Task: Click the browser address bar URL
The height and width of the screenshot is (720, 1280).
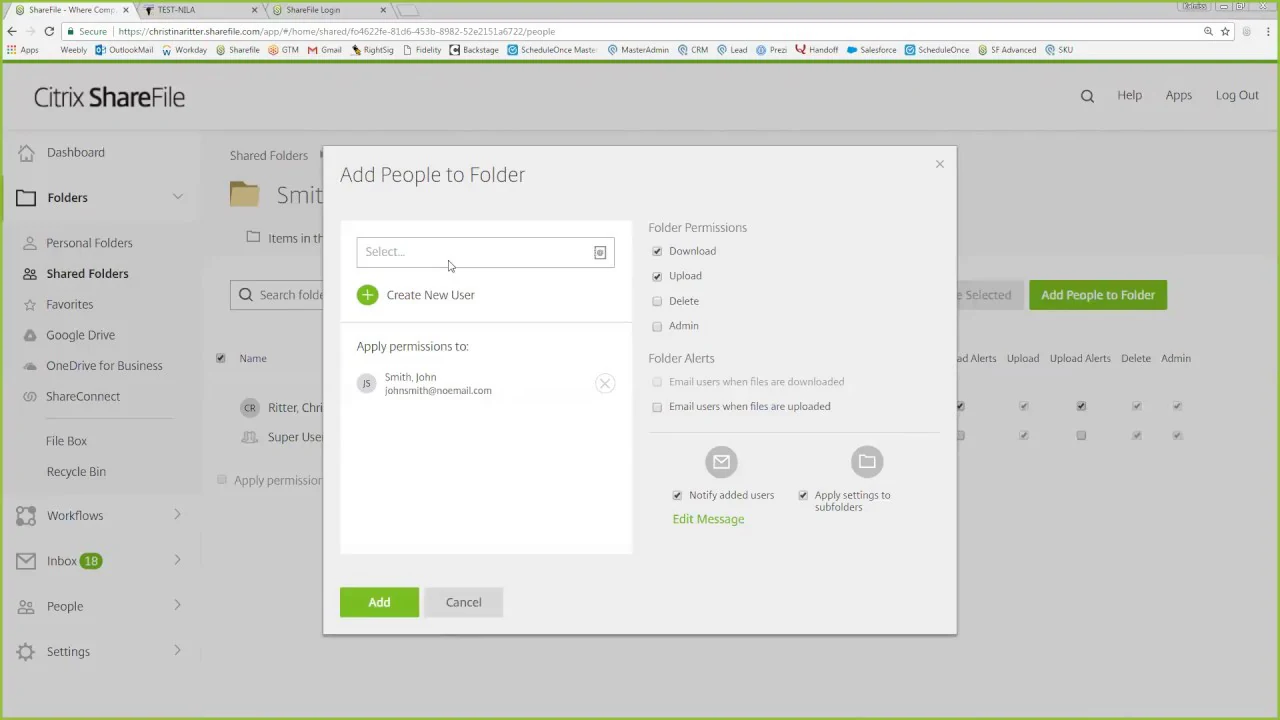Action: click(336, 31)
